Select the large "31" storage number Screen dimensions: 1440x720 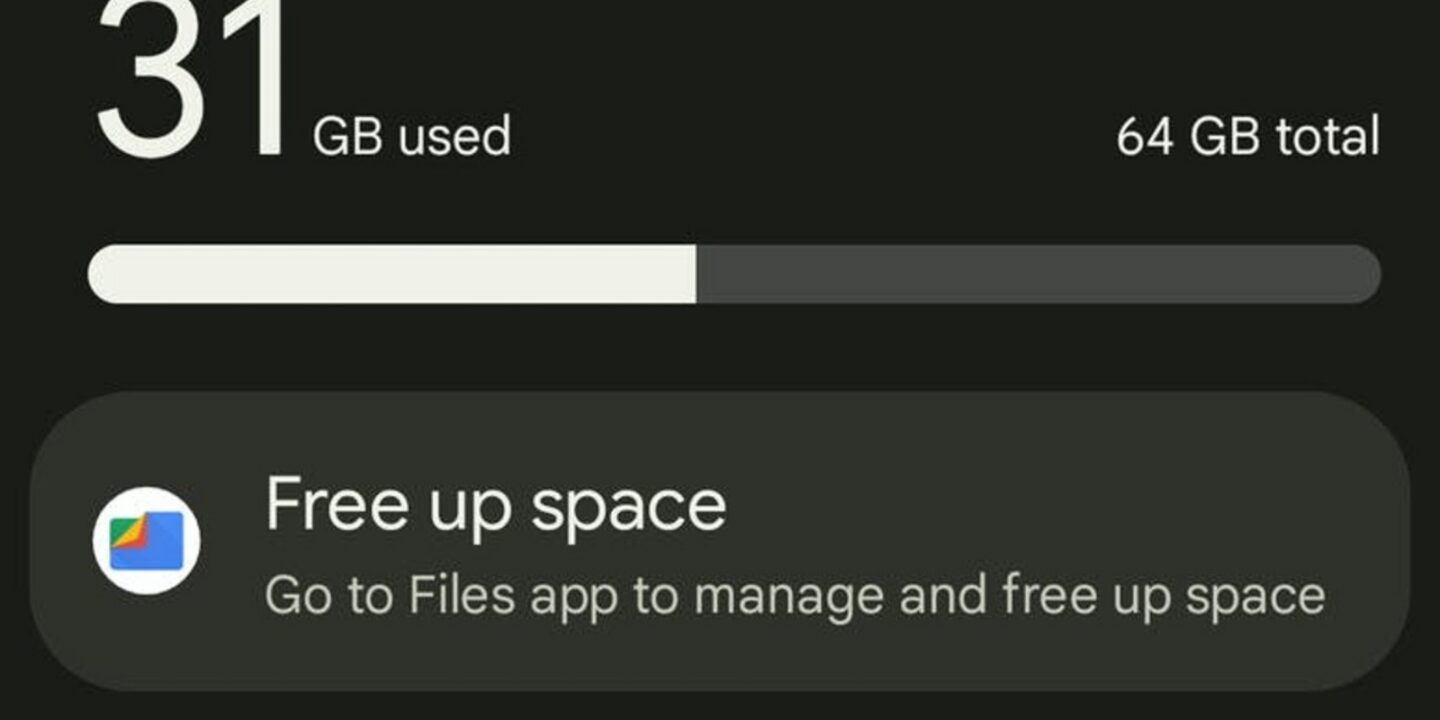tap(190, 80)
